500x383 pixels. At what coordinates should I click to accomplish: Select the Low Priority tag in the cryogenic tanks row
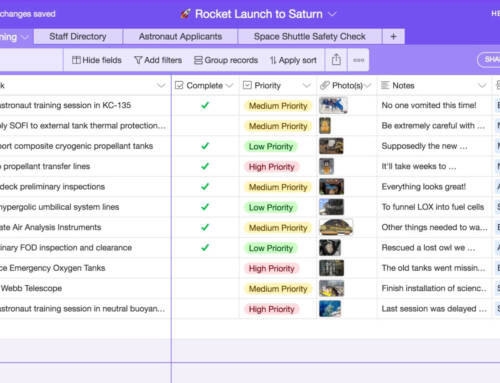click(271, 146)
